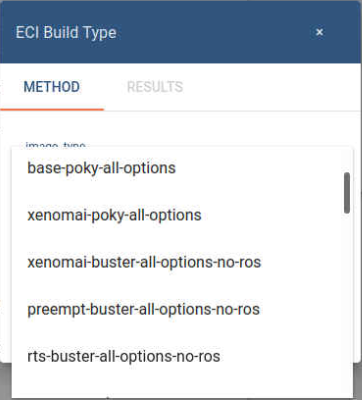
Task: Select base-poky-all-options from the list
Action: pos(182,168)
